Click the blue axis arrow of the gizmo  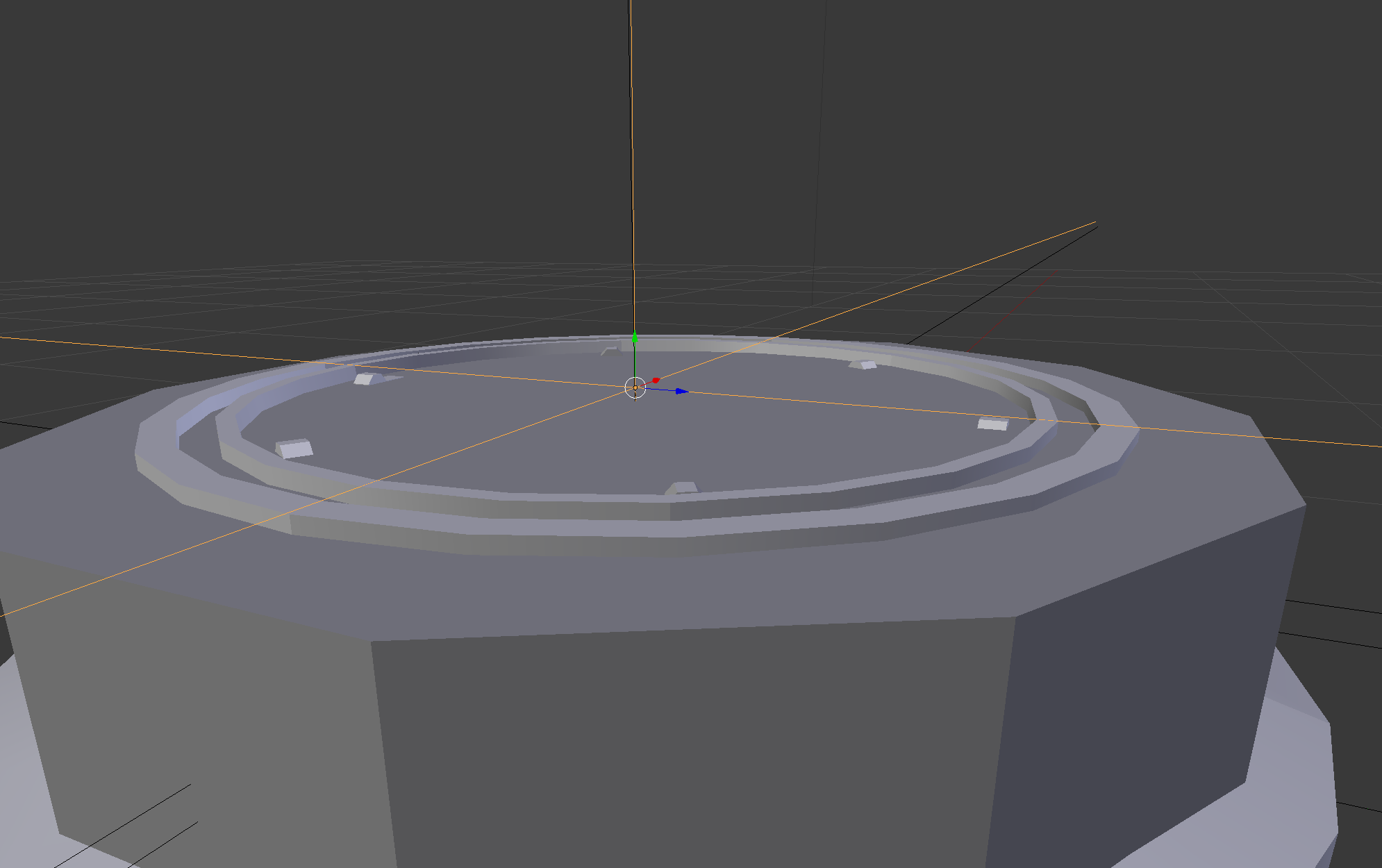coord(681,391)
